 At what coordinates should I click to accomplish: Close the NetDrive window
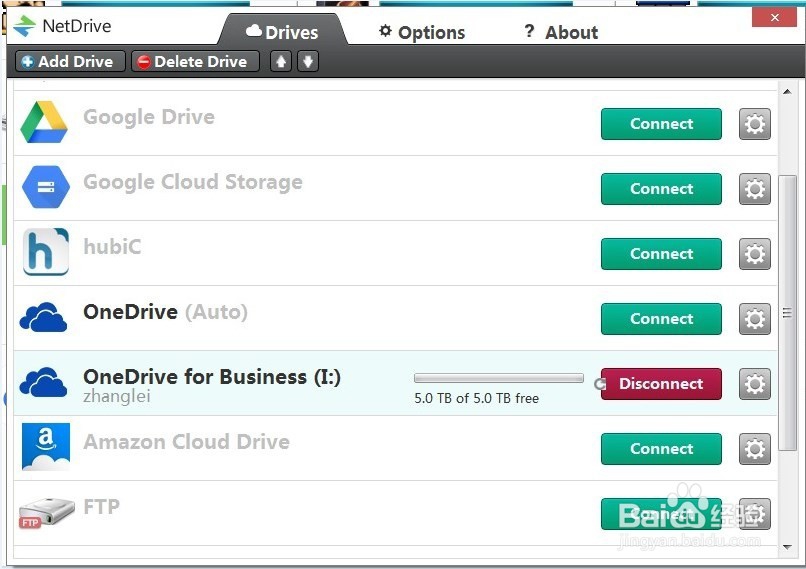click(775, 17)
